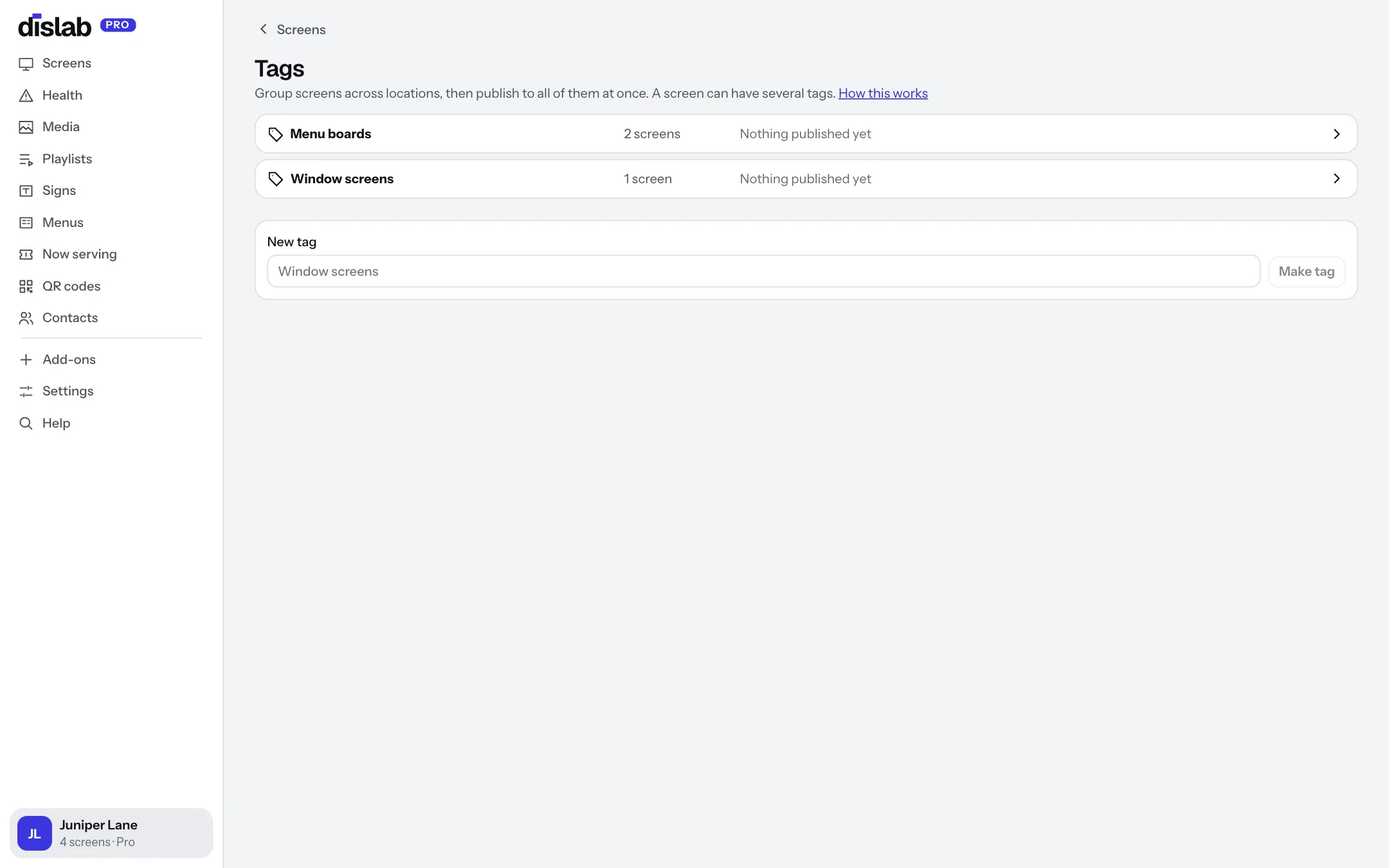Open the How this works link
This screenshot has height=868, width=1389.
coord(883,93)
